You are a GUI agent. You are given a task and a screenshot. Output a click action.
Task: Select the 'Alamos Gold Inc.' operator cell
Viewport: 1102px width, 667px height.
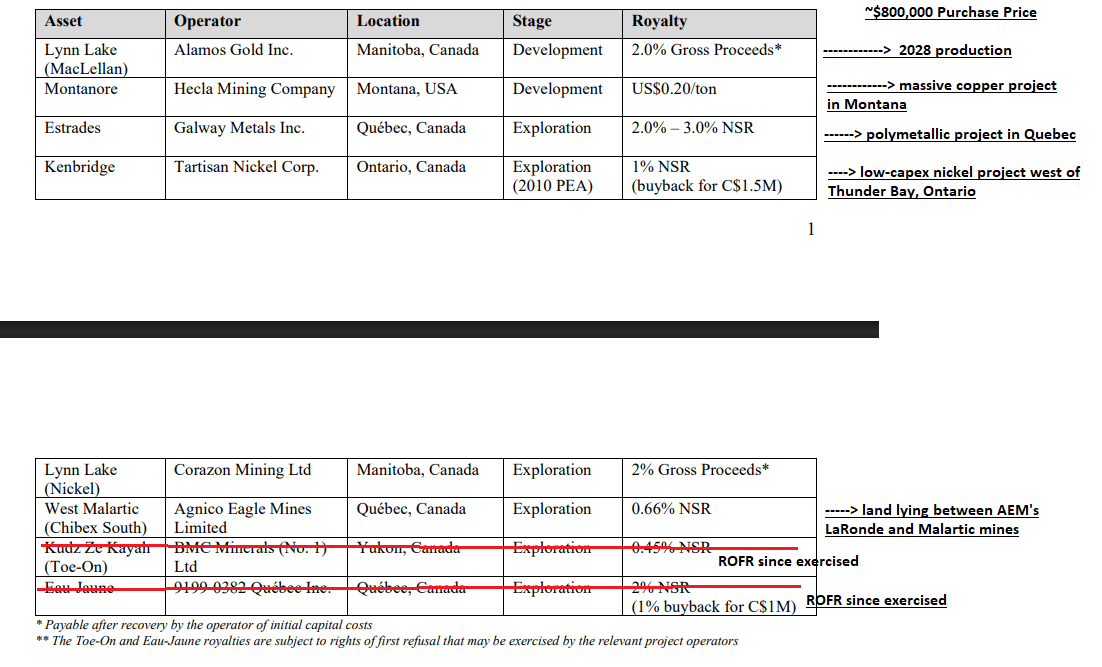click(x=257, y=58)
